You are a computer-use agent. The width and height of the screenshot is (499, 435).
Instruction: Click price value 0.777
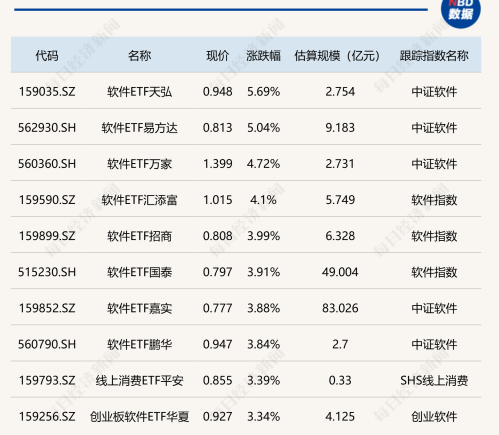click(217, 308)
